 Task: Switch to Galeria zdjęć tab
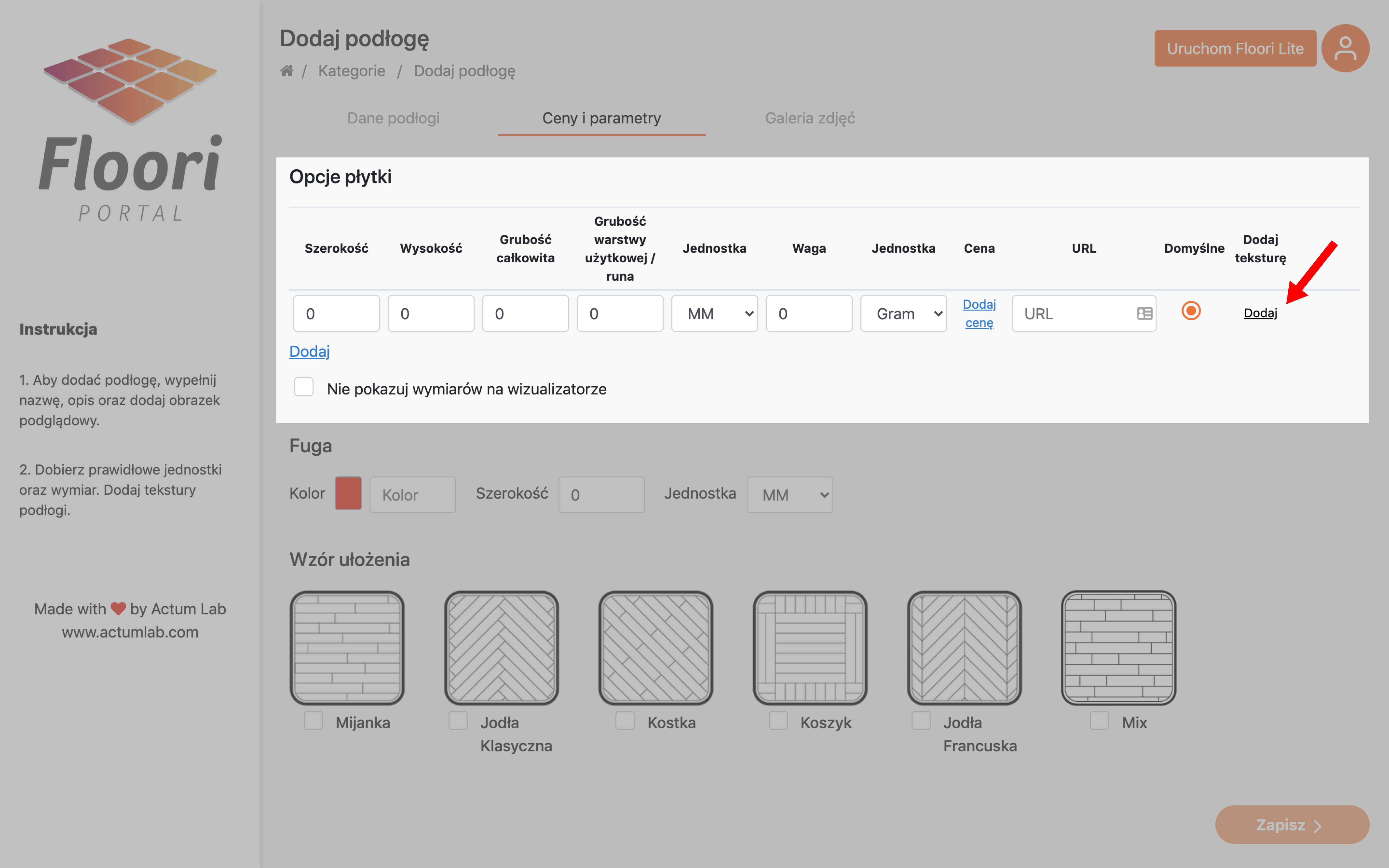point(810,118)
